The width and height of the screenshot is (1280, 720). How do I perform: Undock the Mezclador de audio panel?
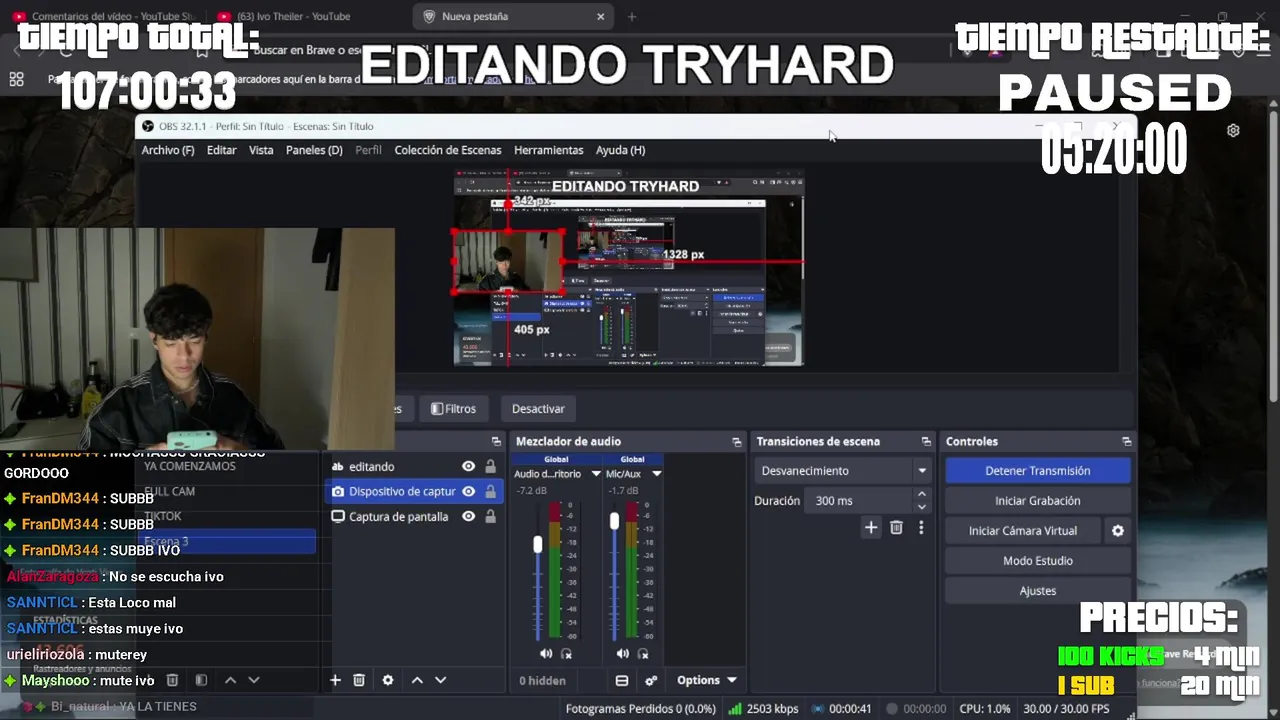click(x=737, y=441)
